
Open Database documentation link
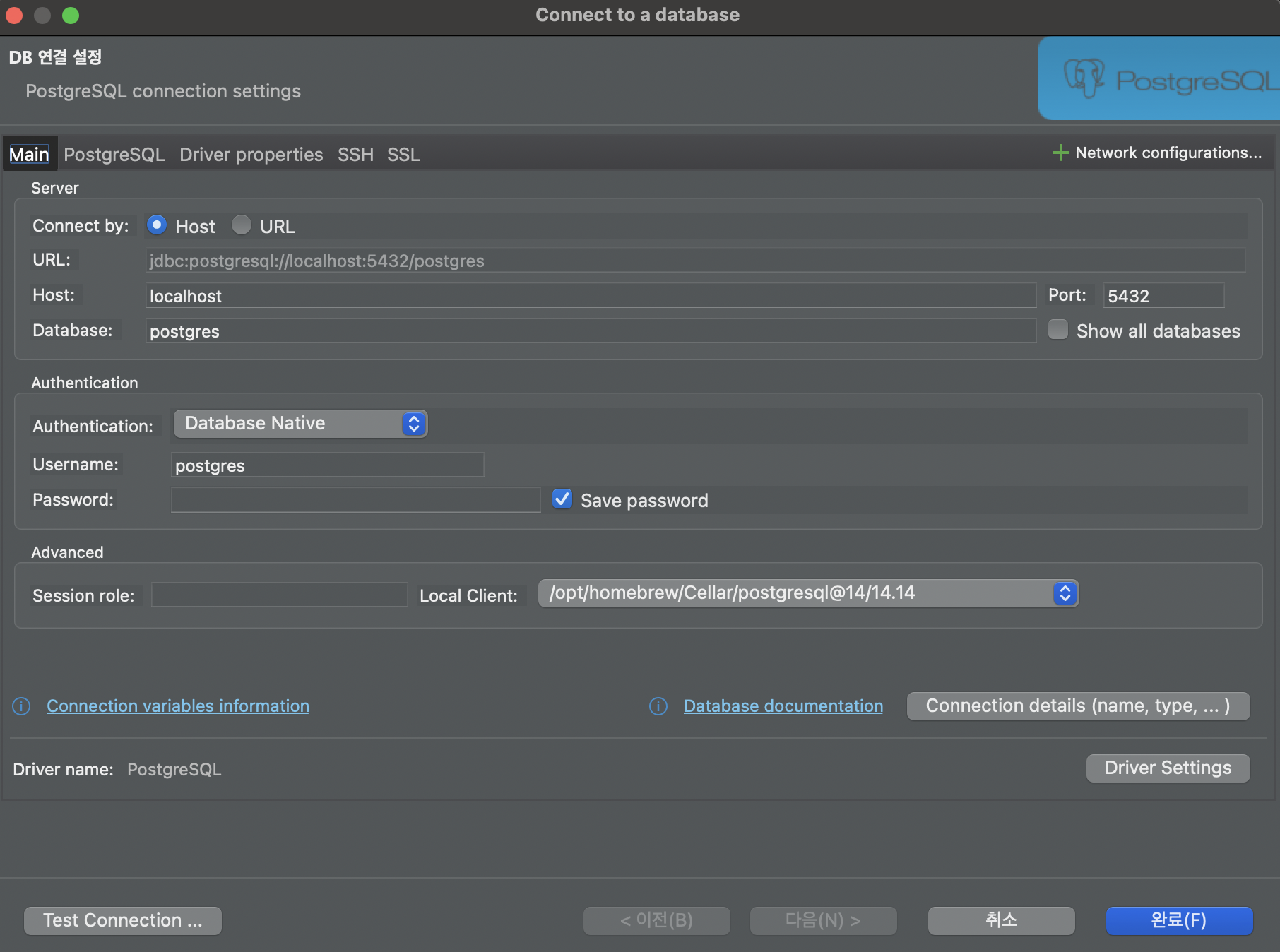point(783,706)
